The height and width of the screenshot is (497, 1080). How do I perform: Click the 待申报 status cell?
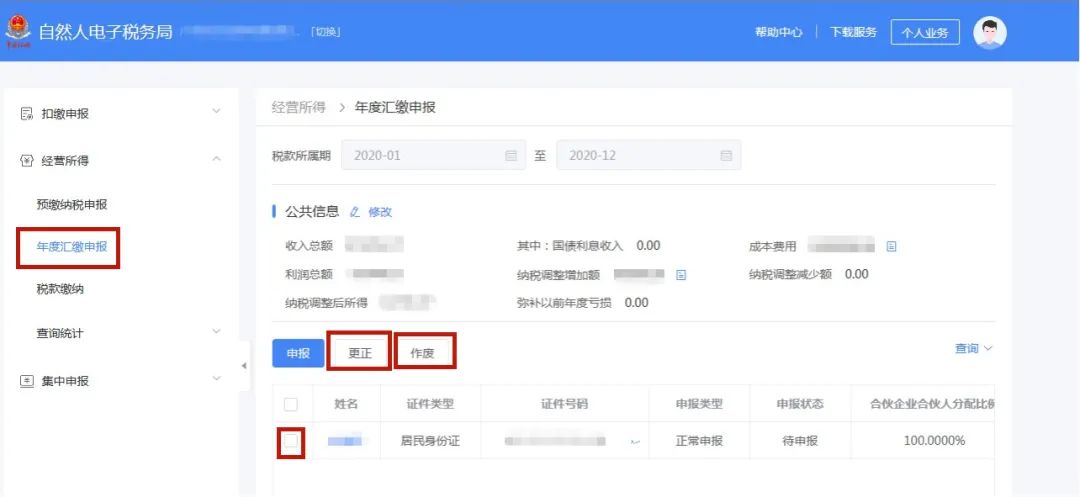[x=800, y=441]
